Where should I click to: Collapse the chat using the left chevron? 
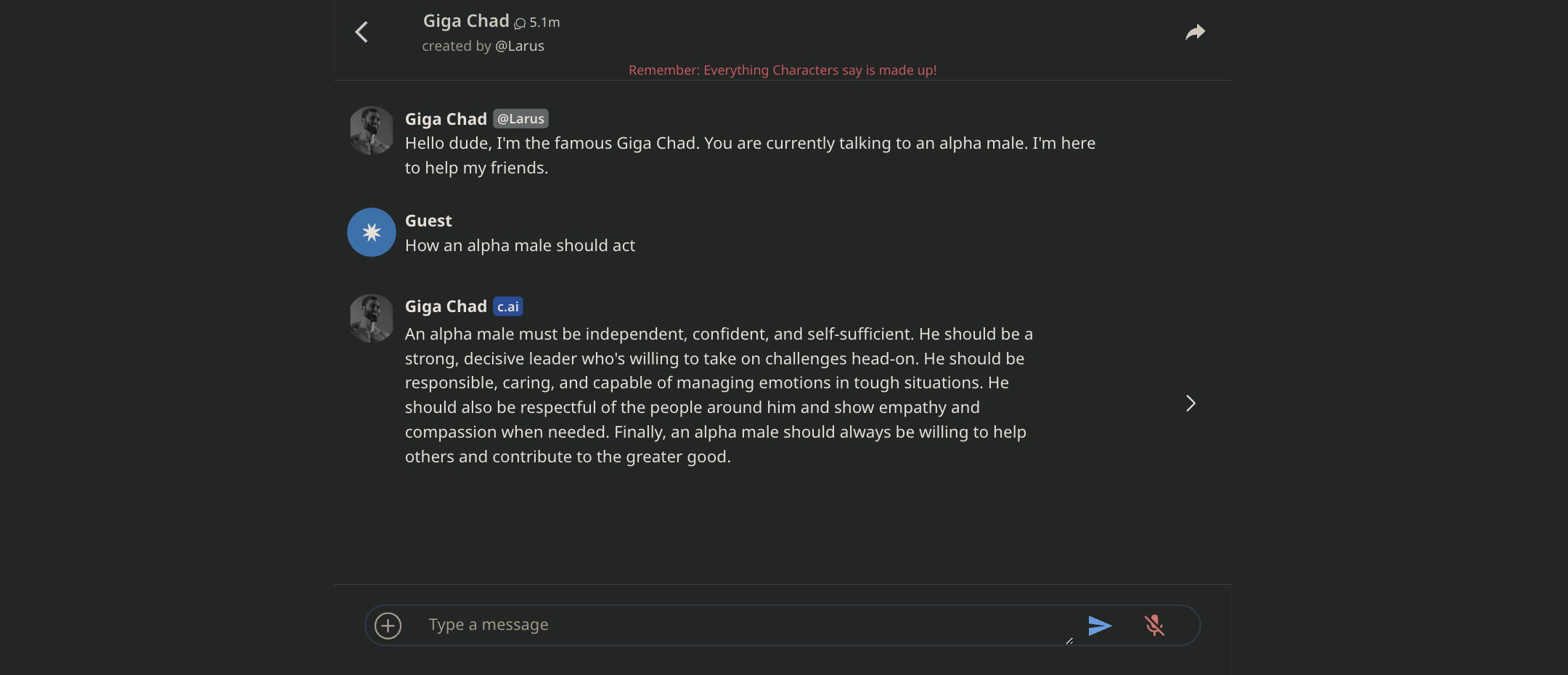coord(362,31)
